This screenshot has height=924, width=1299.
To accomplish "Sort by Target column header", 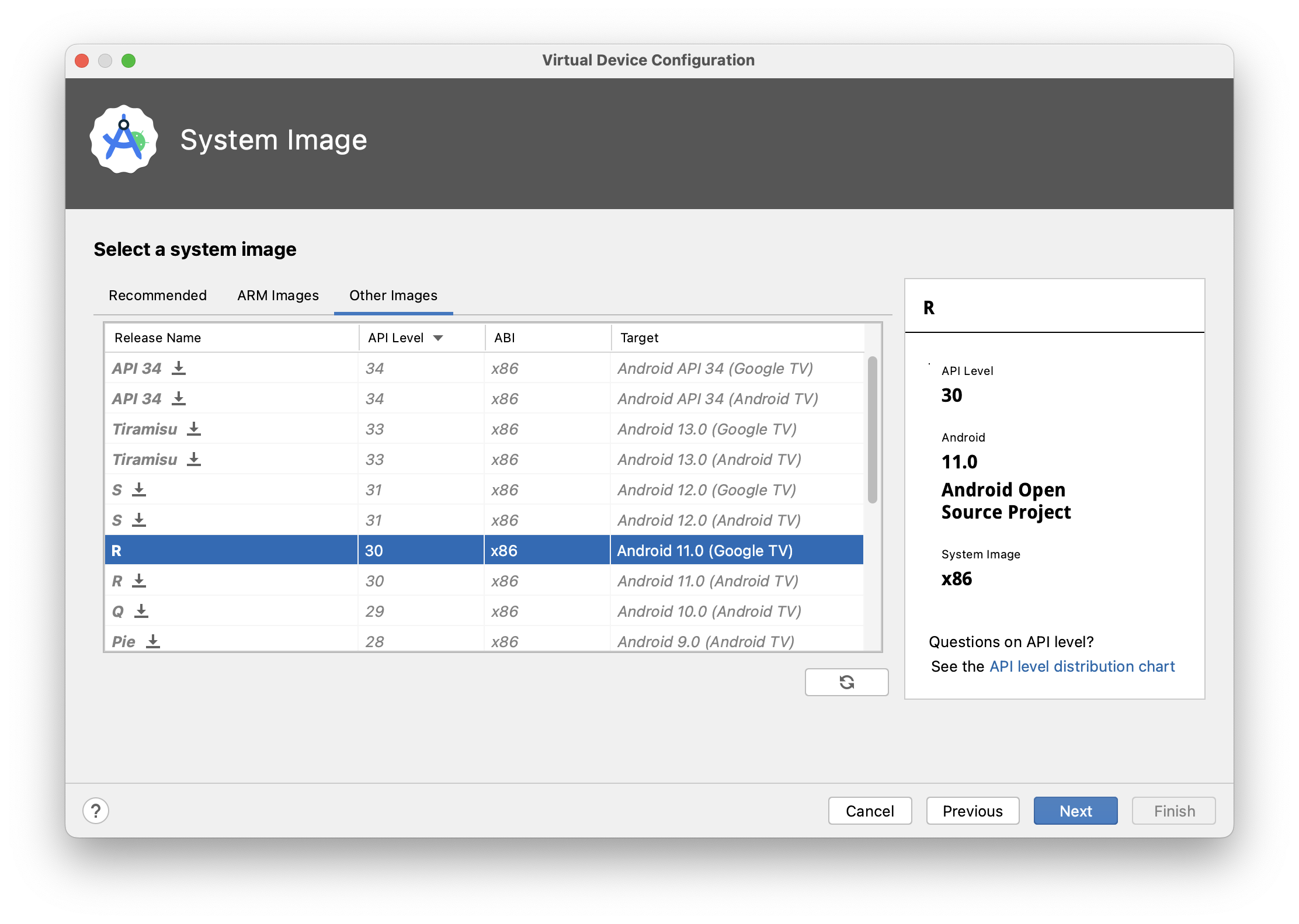I will click(640, 338).
